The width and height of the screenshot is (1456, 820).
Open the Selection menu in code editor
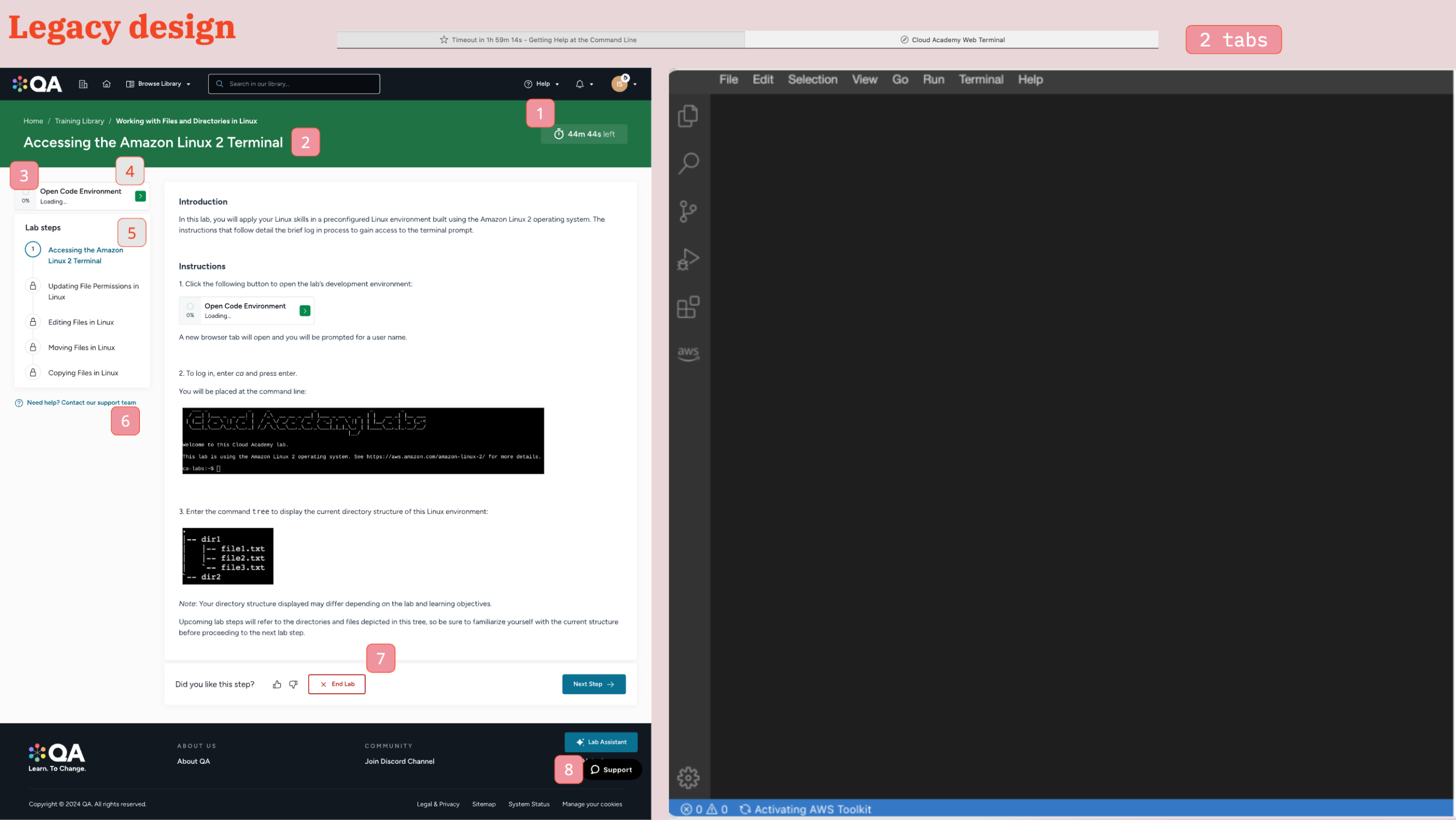[813, 80]
